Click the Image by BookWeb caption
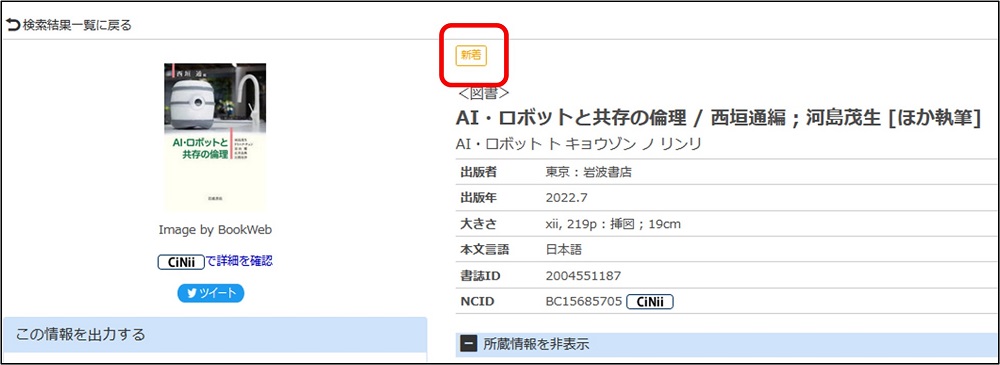The height and width of the screenshot is (365, 1000). 215,230
